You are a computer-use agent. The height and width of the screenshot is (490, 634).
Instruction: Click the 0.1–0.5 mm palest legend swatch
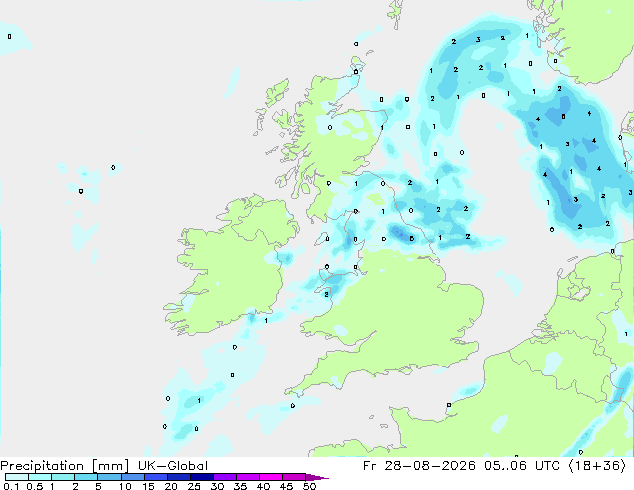point(17,477)
